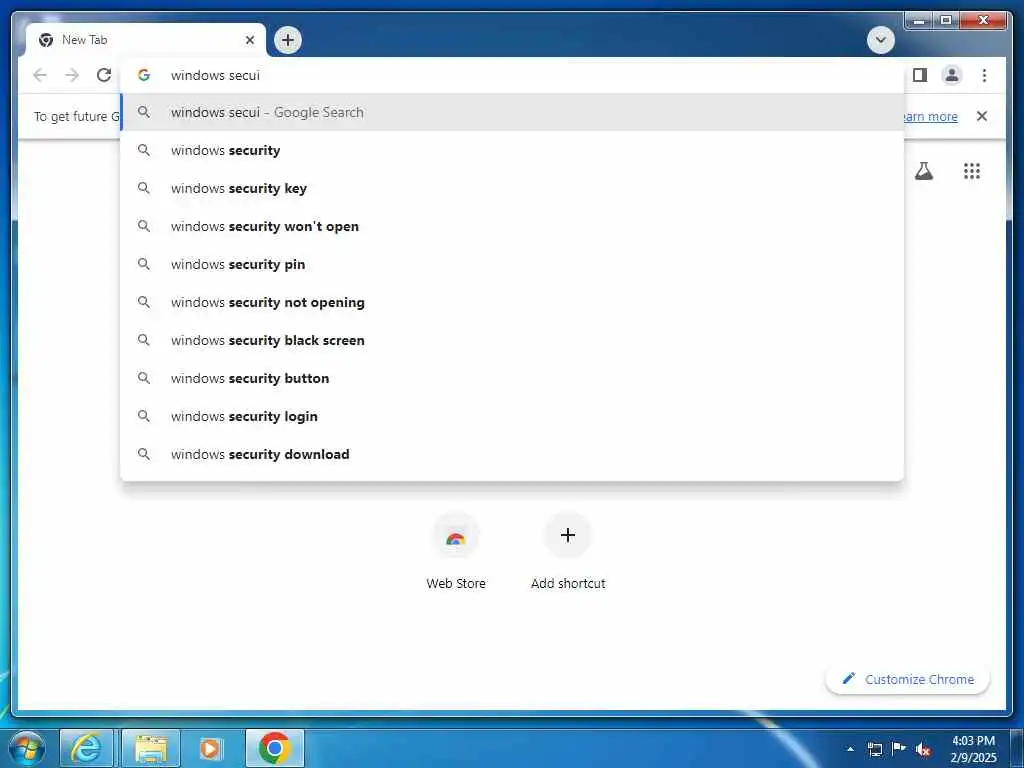Click in the address bar text
The image size is (1024, 768).
click(x=215, y=75)
